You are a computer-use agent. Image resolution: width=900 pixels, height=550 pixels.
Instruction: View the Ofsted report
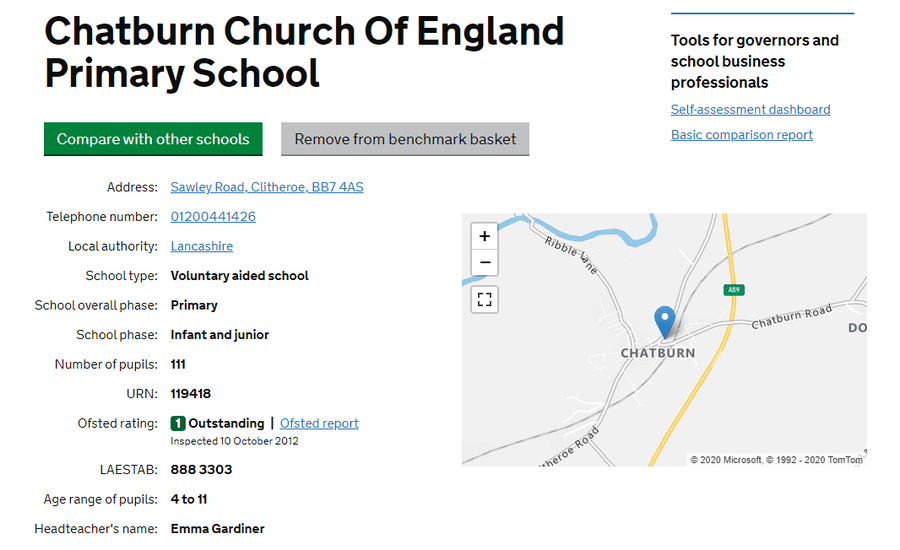click(319, 424)
